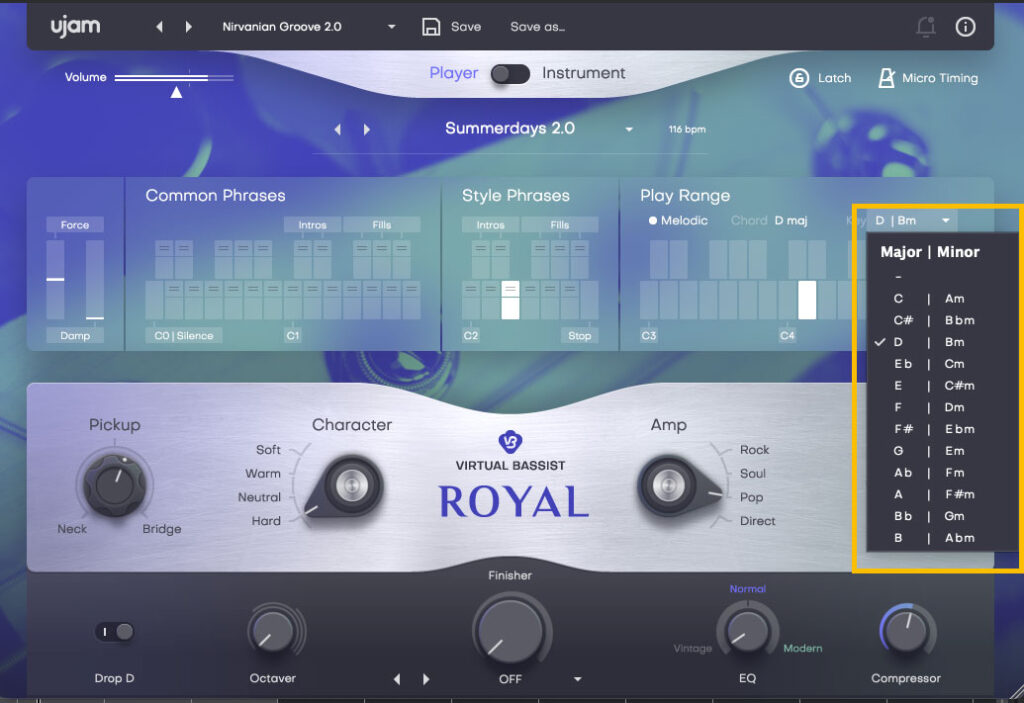The height and width of the screenshot is (703, 1024).
Task: Adjust the Volume slider
Action: (174, 78)
